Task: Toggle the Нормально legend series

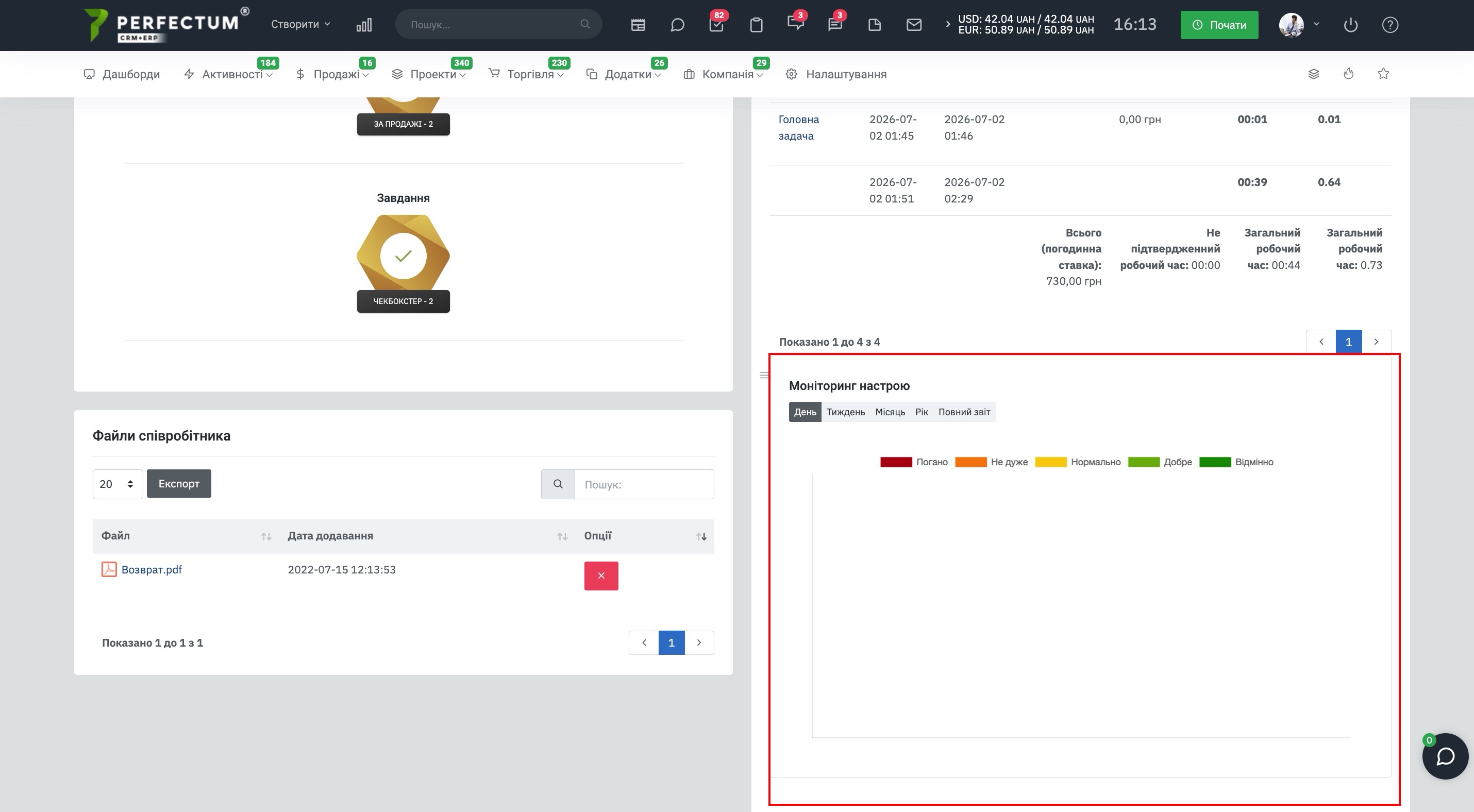Action: pyautogui.click(x=1078, y=462)
